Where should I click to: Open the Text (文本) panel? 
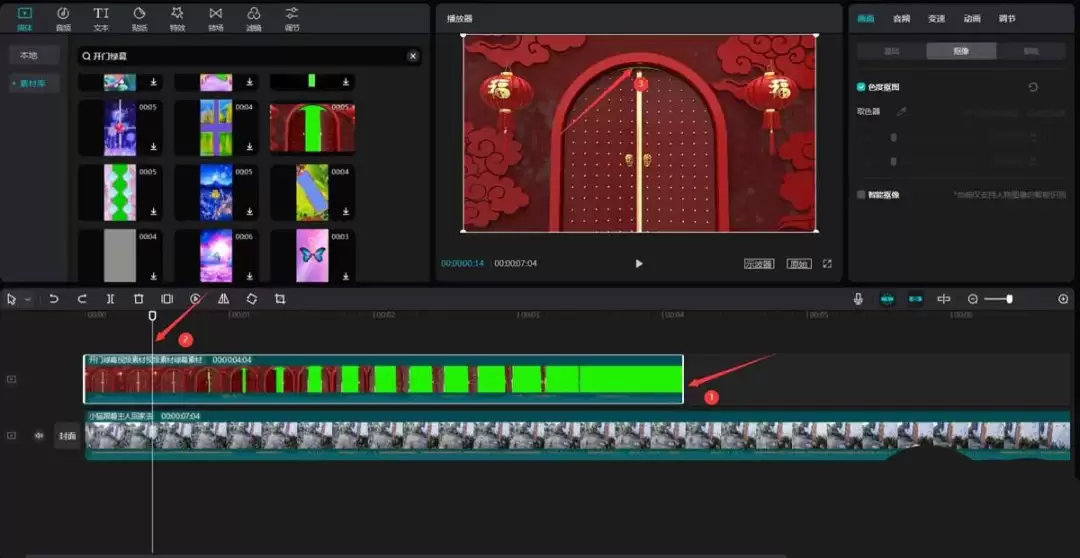(101, 17)
